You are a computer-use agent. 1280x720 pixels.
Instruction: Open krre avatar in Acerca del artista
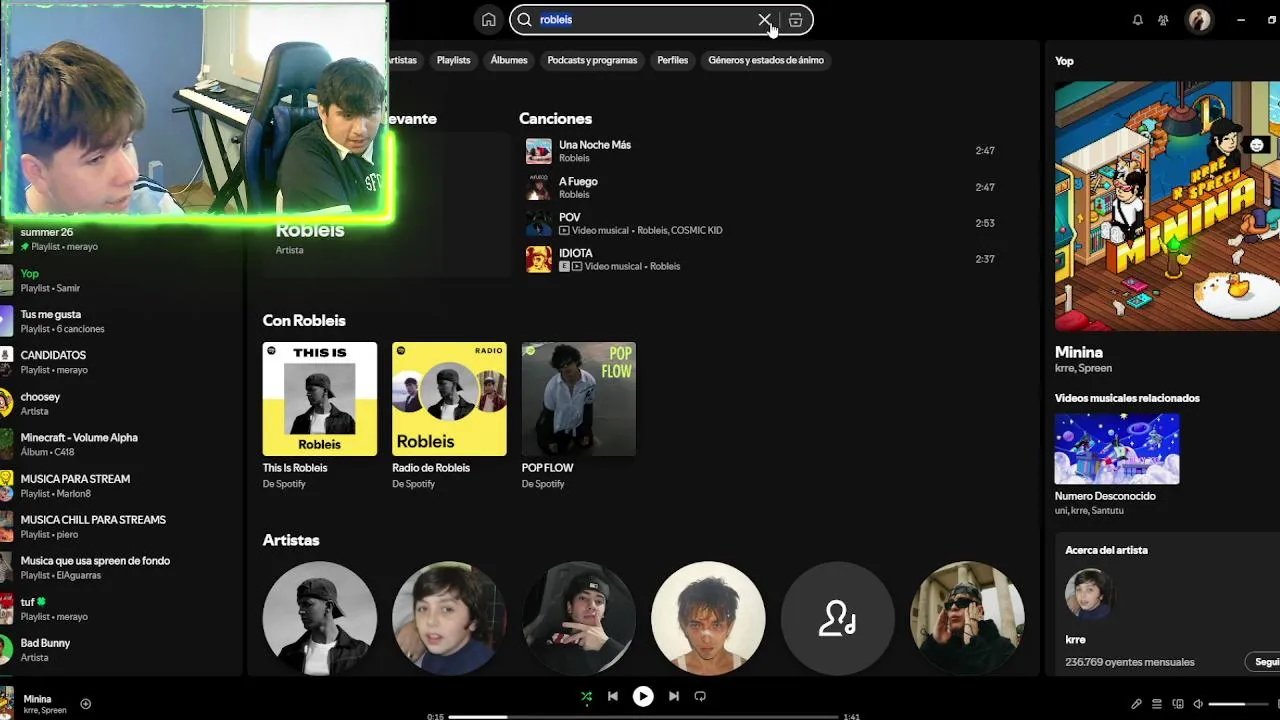(1089, 595)
